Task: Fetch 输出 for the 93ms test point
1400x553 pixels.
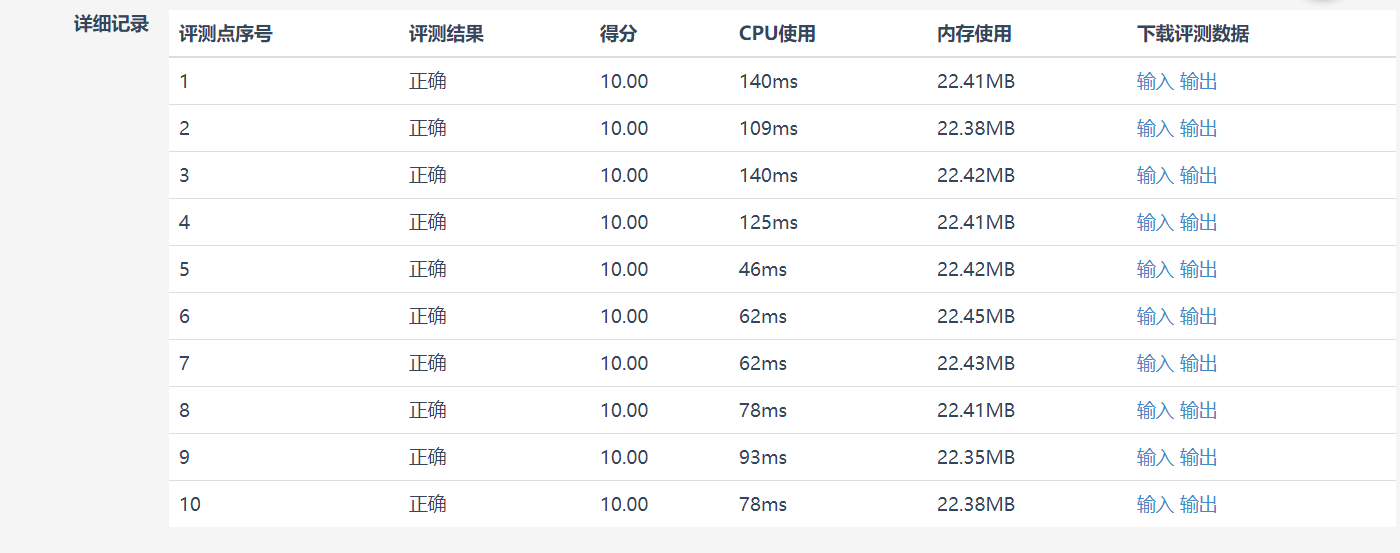Action: [1198, 458]
